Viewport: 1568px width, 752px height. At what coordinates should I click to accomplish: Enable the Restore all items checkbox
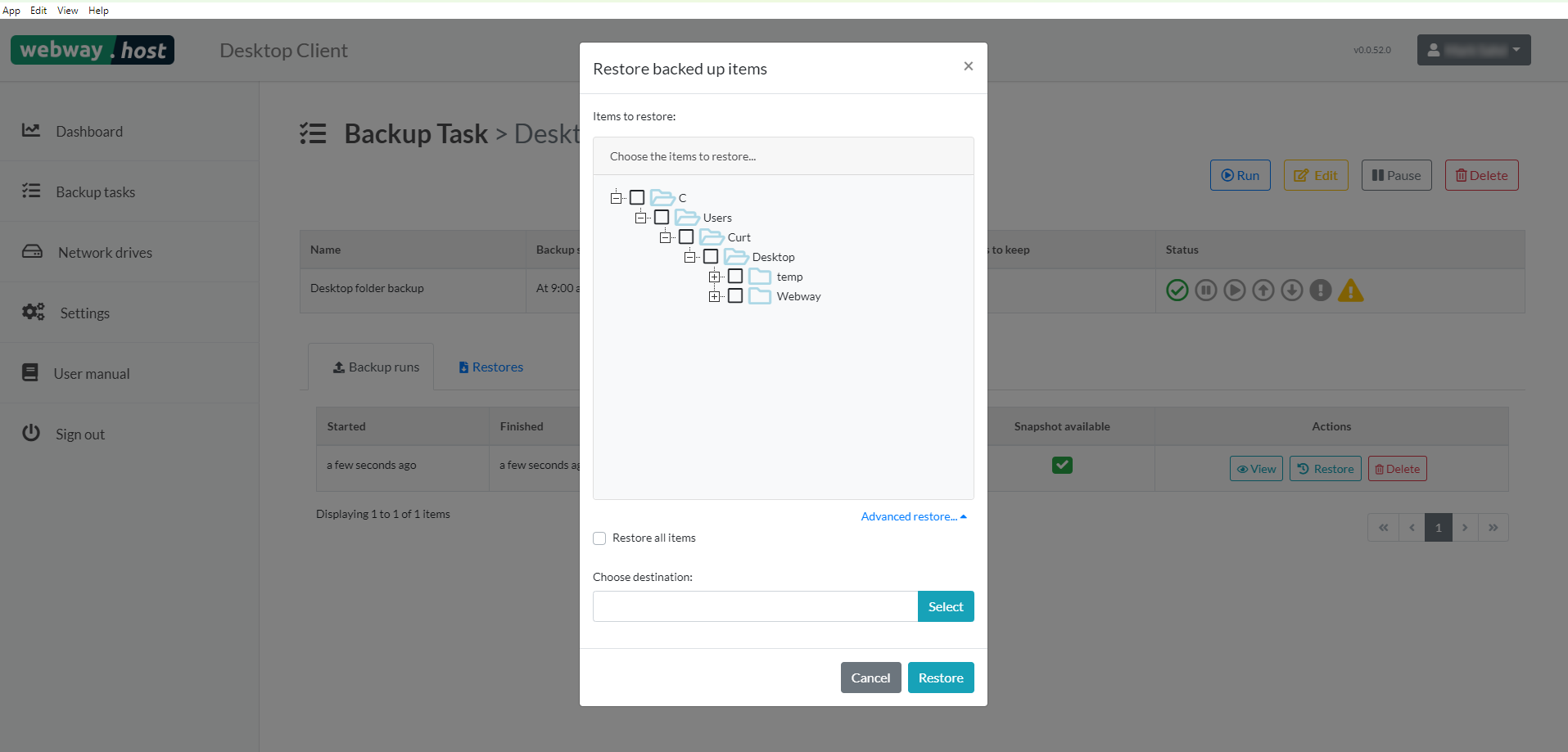(x=599, y=538)
